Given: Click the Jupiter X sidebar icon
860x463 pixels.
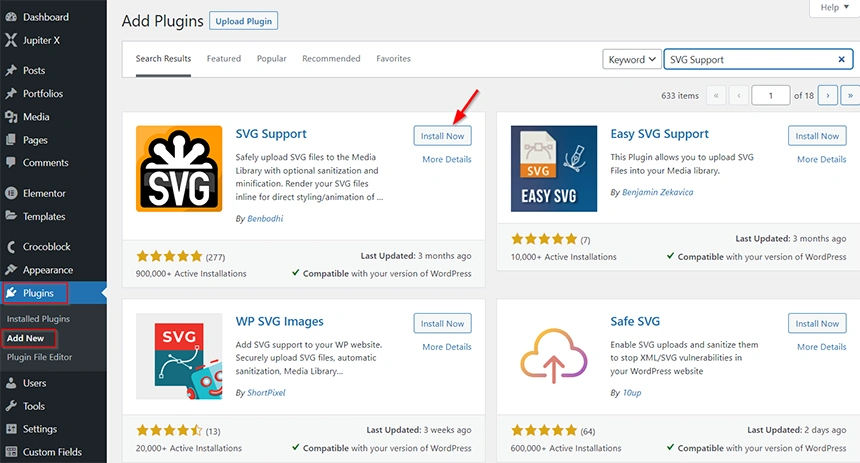Looking at the screenshot, I should pyautogui.click(x=10, y=40).
